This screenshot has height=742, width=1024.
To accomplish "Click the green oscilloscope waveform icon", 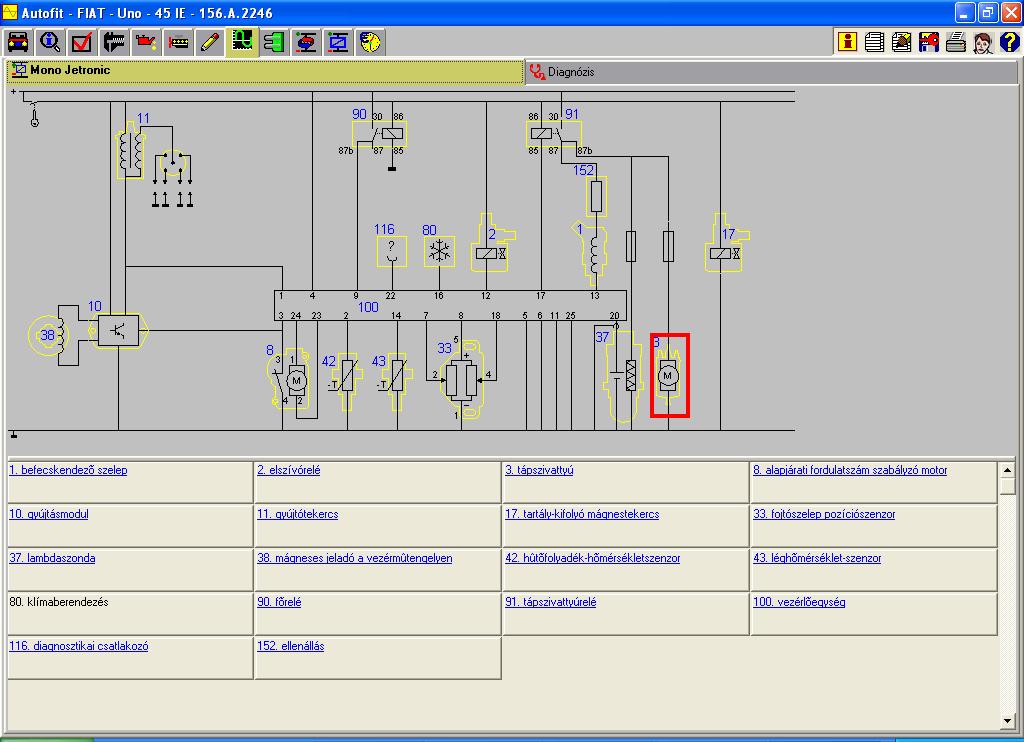I will [242, 42].
